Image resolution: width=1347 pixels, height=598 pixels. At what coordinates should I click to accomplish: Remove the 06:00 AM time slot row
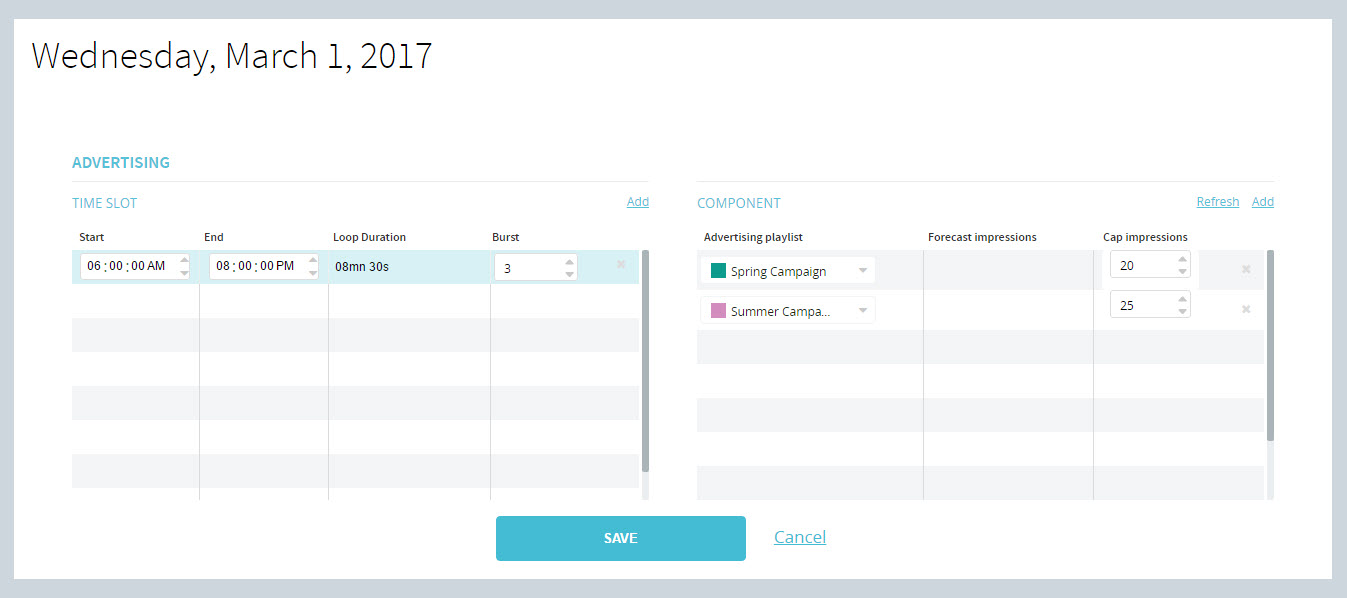coord(621,265)
